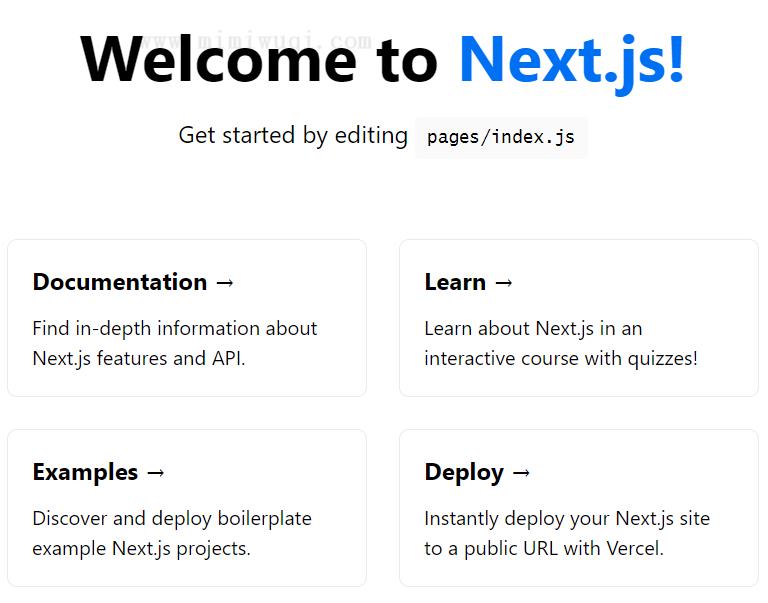
Task: Click 'Next.js features and API.' text line
Action: click(x=139, y=359)
